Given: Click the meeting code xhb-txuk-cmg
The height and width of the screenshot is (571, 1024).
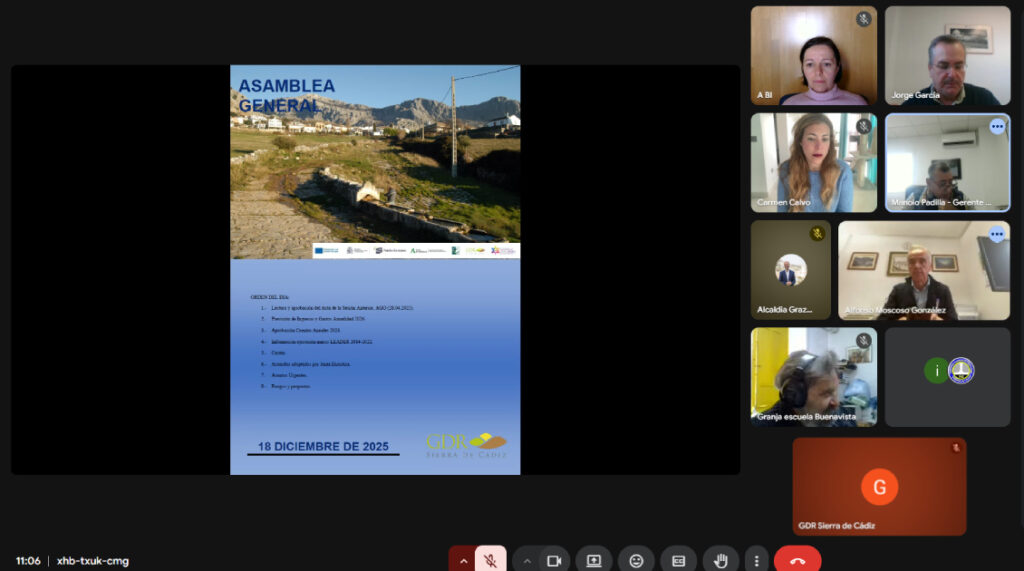Looking at the screenshot, I should click(92, 561).
